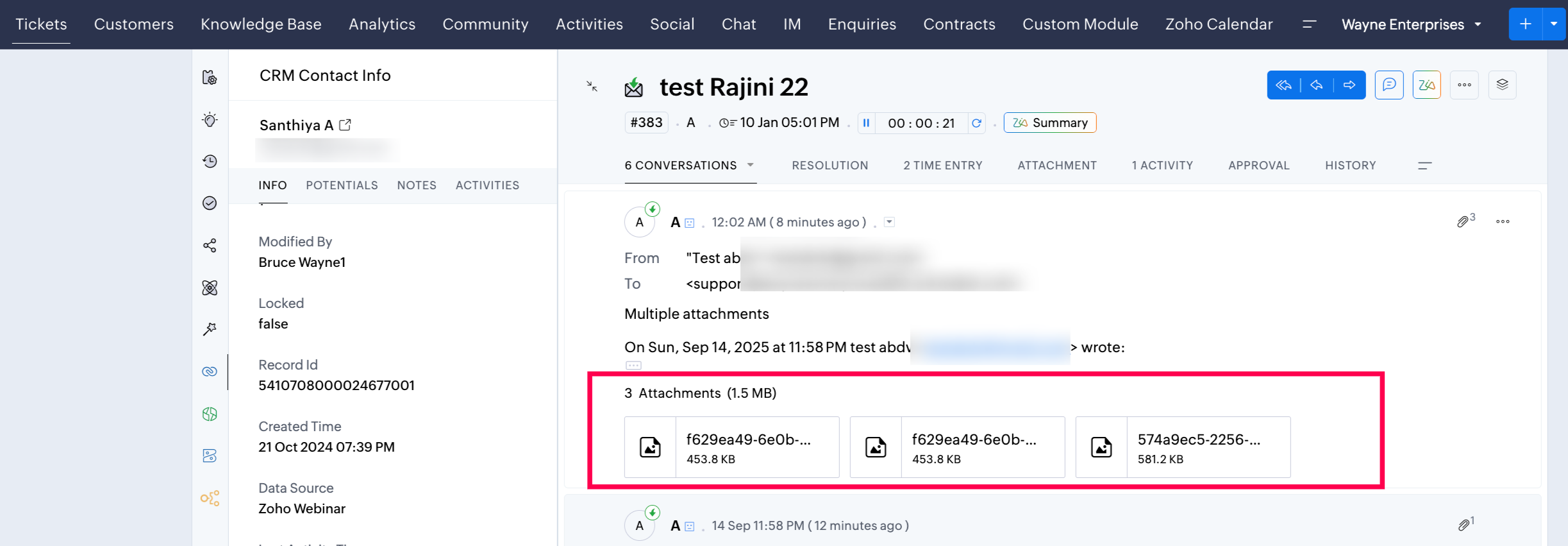
Task: Click the lightbulb sidebar icon
Action: point(210,120)
